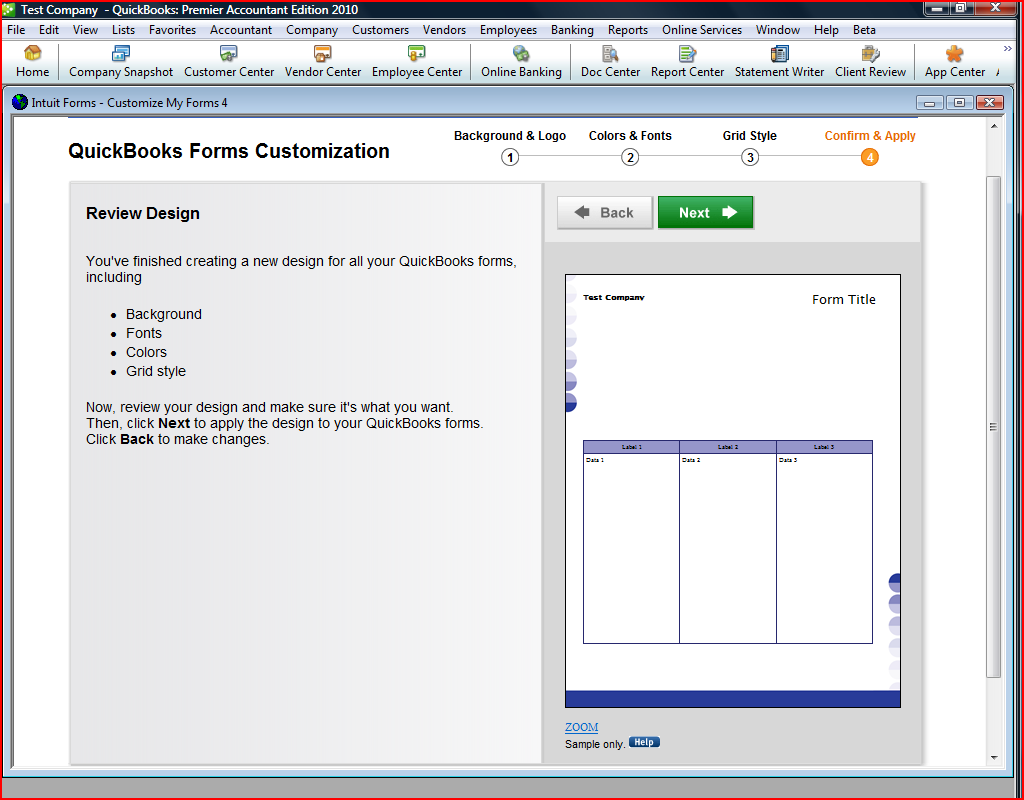
Task: Click the Back button
Action: [x=605, y=212]
